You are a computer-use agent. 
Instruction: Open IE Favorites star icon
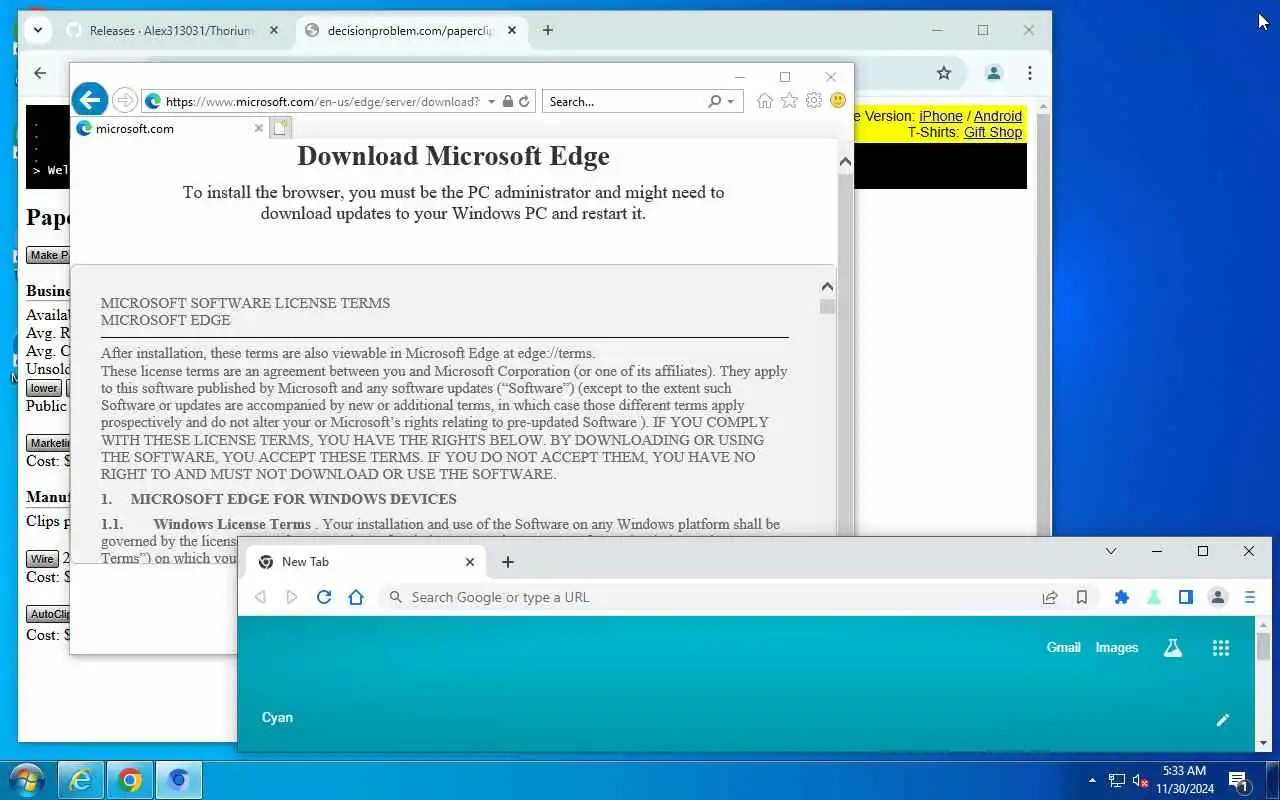[x=789, y=100]
